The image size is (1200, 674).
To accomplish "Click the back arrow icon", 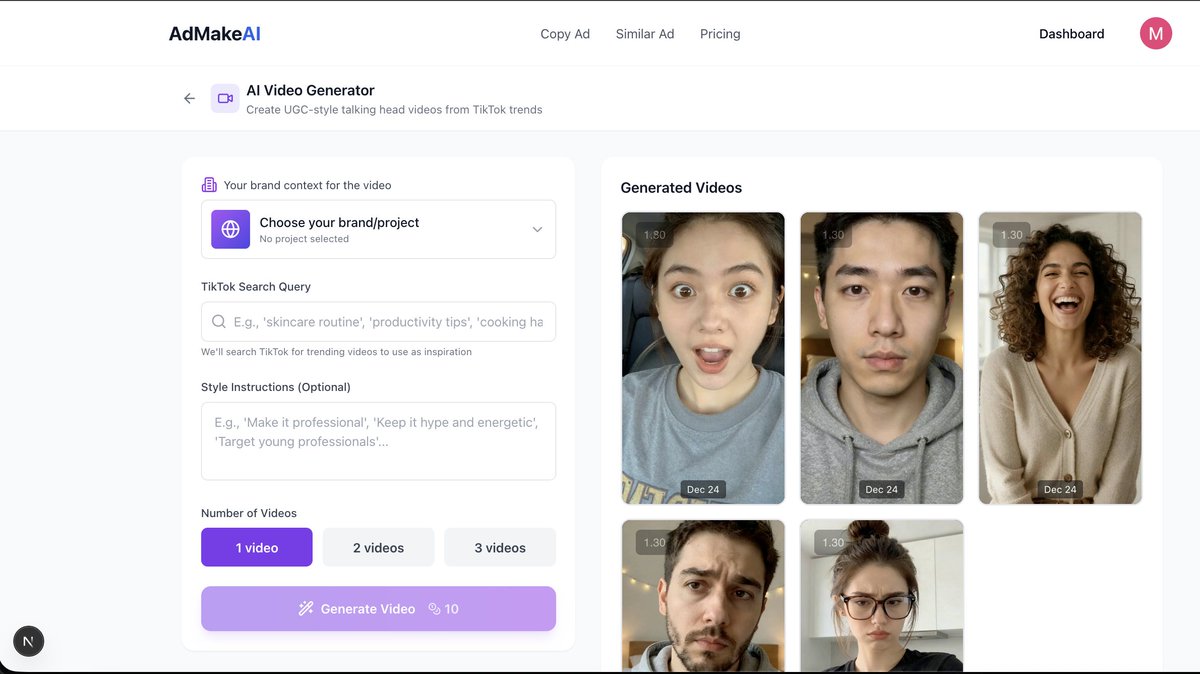I will click(189, 98).
